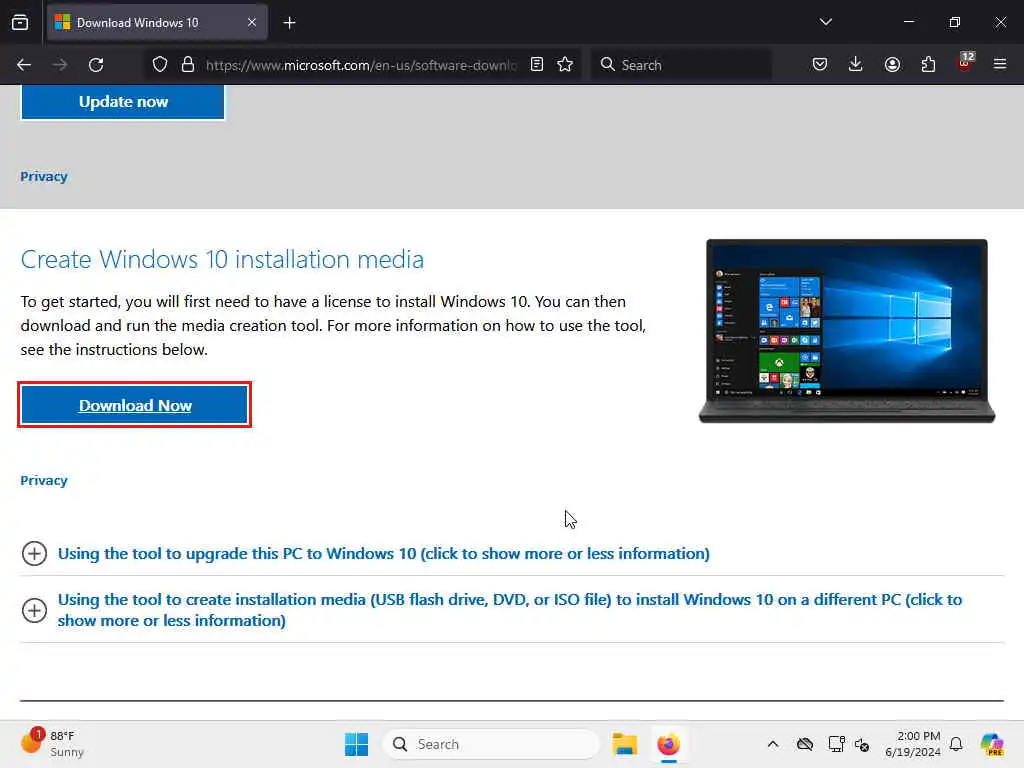Bookmark this page with star icon
1024x768 pixels.
(565, 65)
